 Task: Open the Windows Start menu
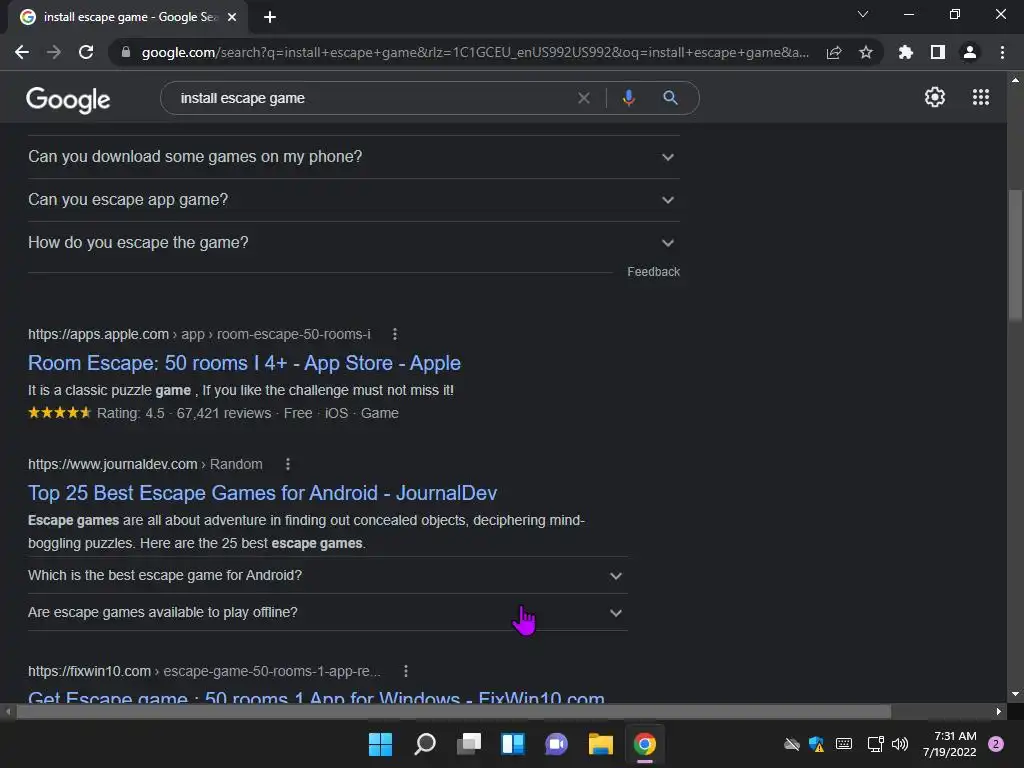tap(380, 744)
